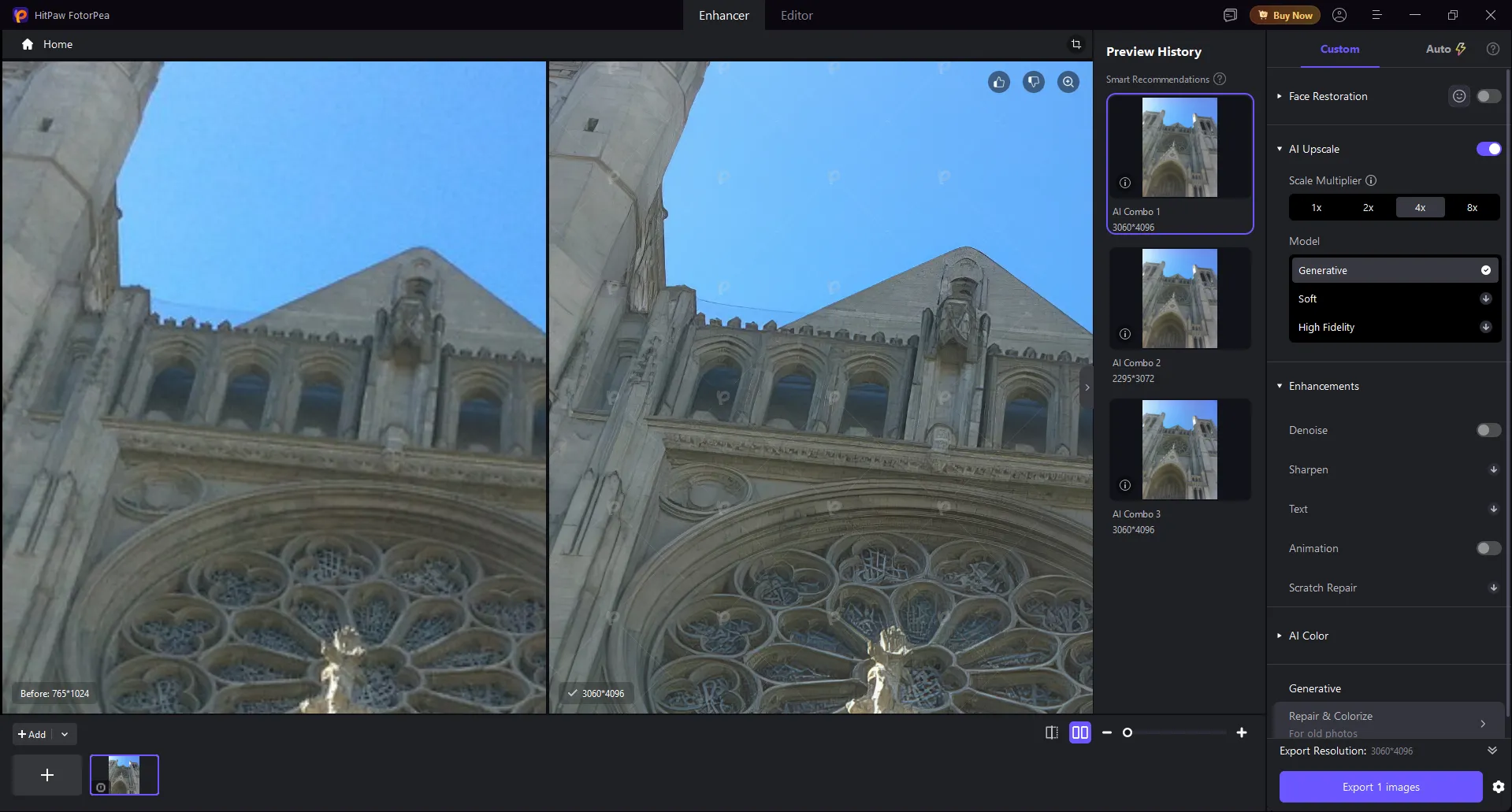
Task: Open the Auto tab
Action: tap(1445, 49)
